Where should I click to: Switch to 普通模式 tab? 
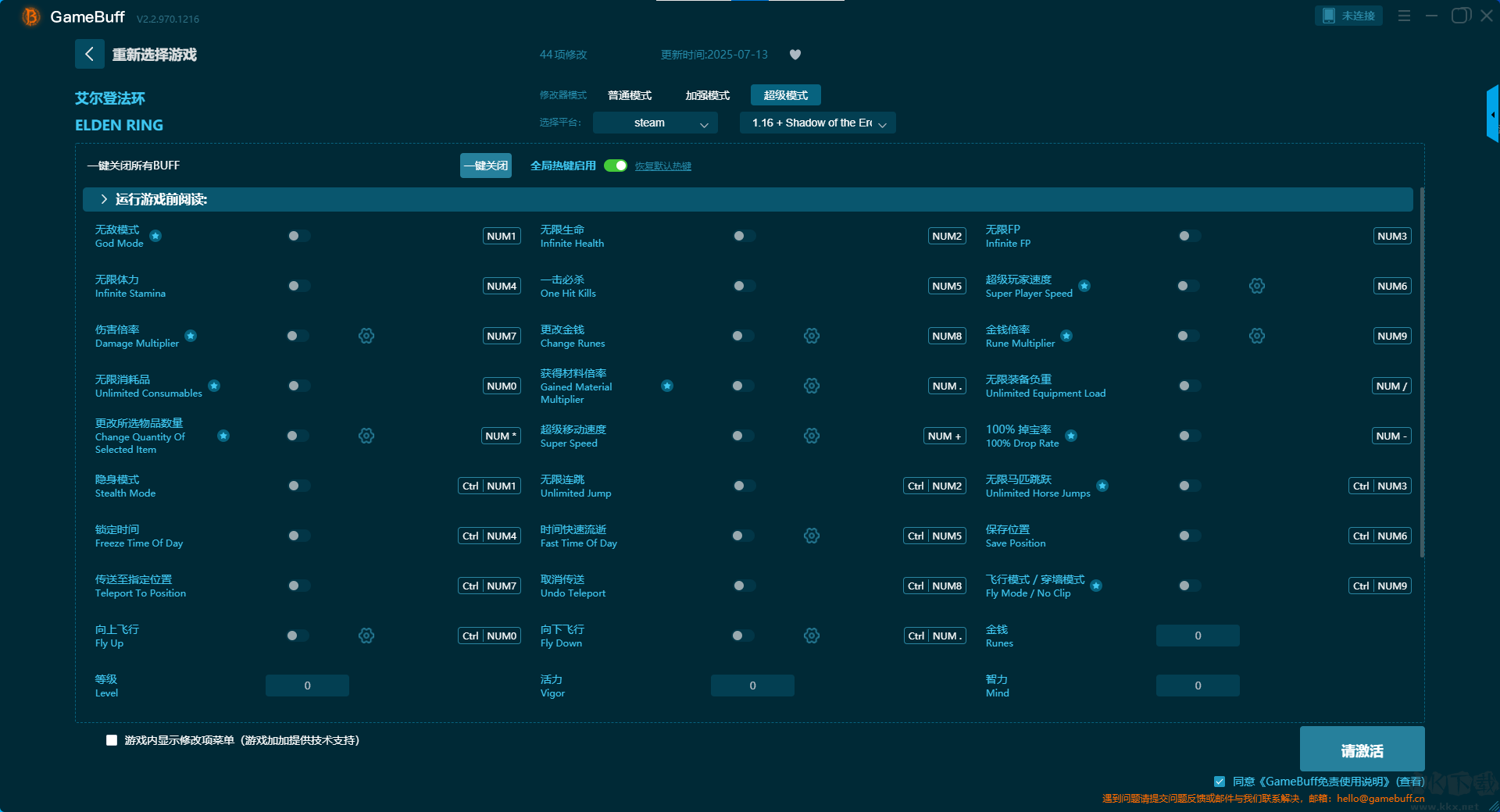(630, 95)
